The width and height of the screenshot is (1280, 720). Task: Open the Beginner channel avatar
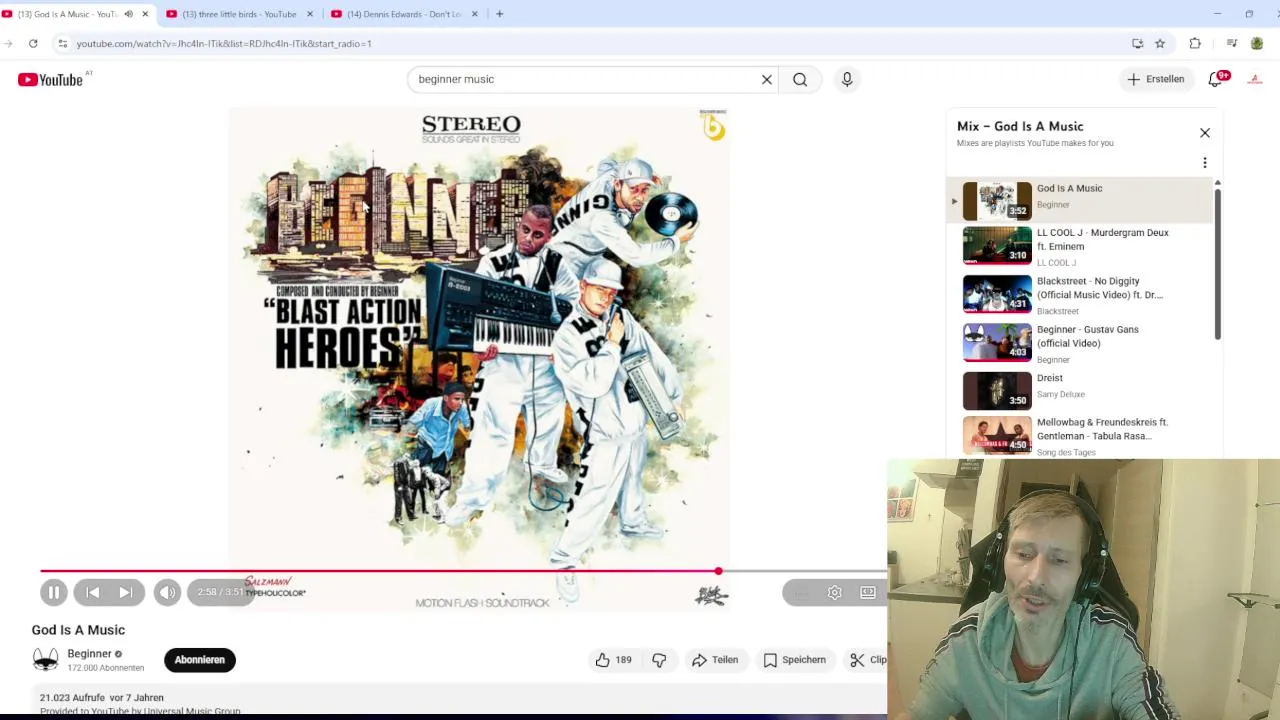pyautogui.click(x=45, y=660)
